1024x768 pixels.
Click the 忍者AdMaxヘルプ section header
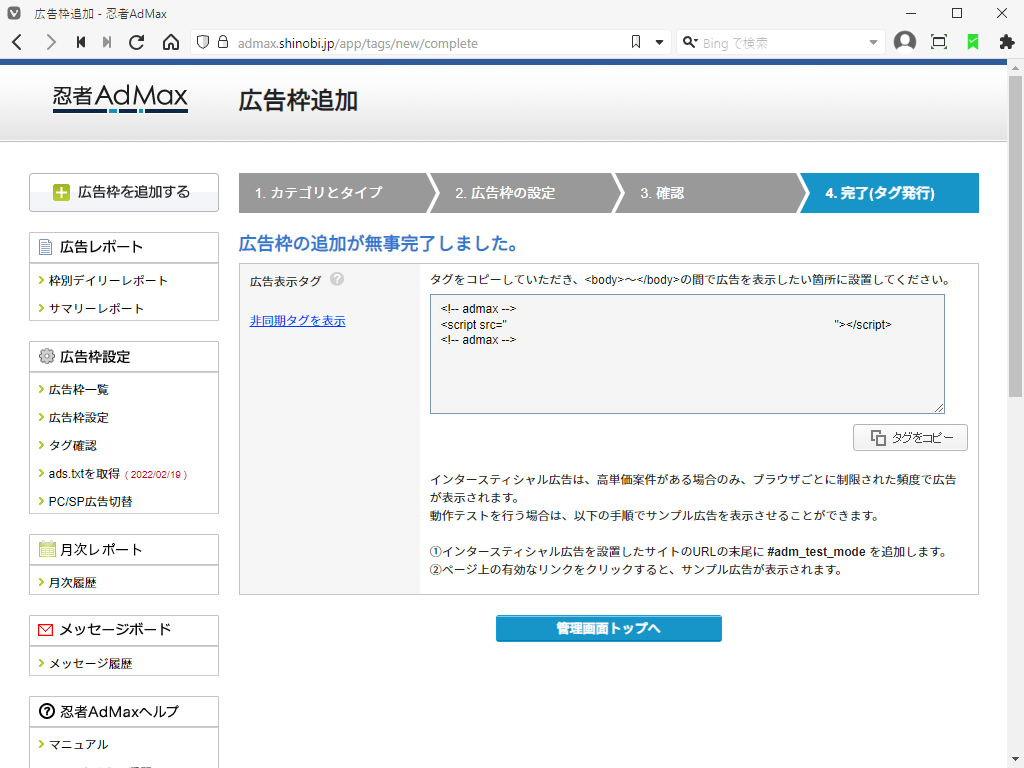(x=124, y=712)
